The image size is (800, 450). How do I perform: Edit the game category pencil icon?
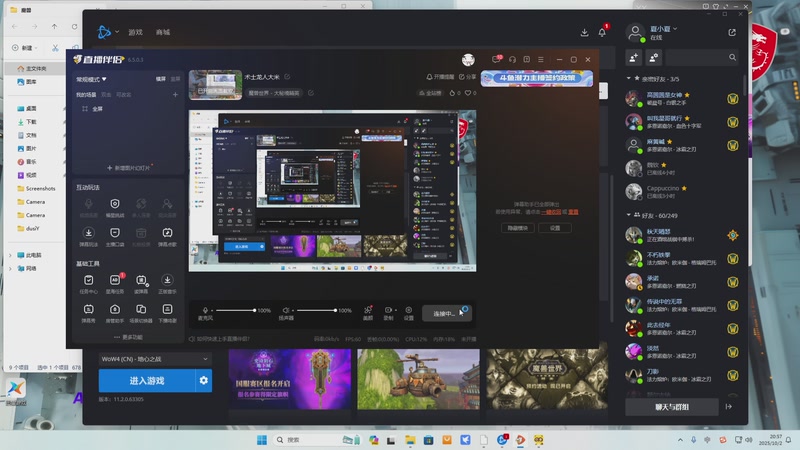311,93
